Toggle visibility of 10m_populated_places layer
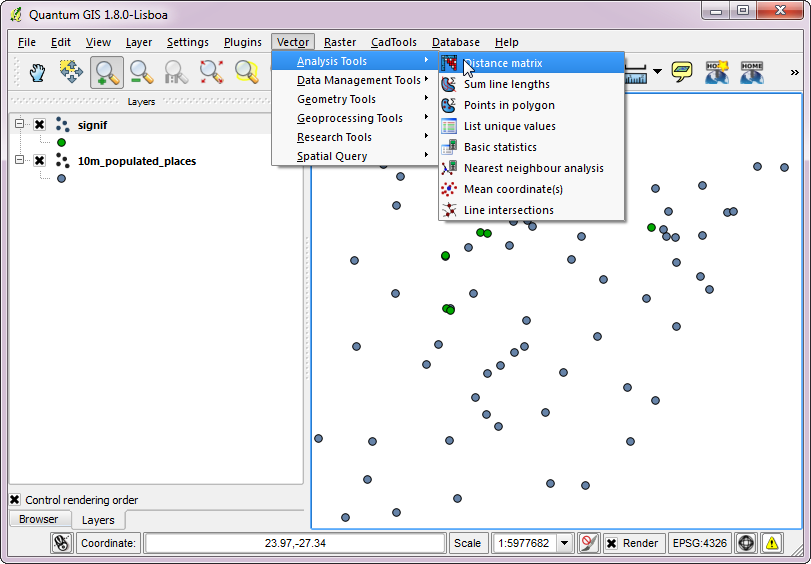The height and width of the screenshot is (564, 811). coord(39,160)
